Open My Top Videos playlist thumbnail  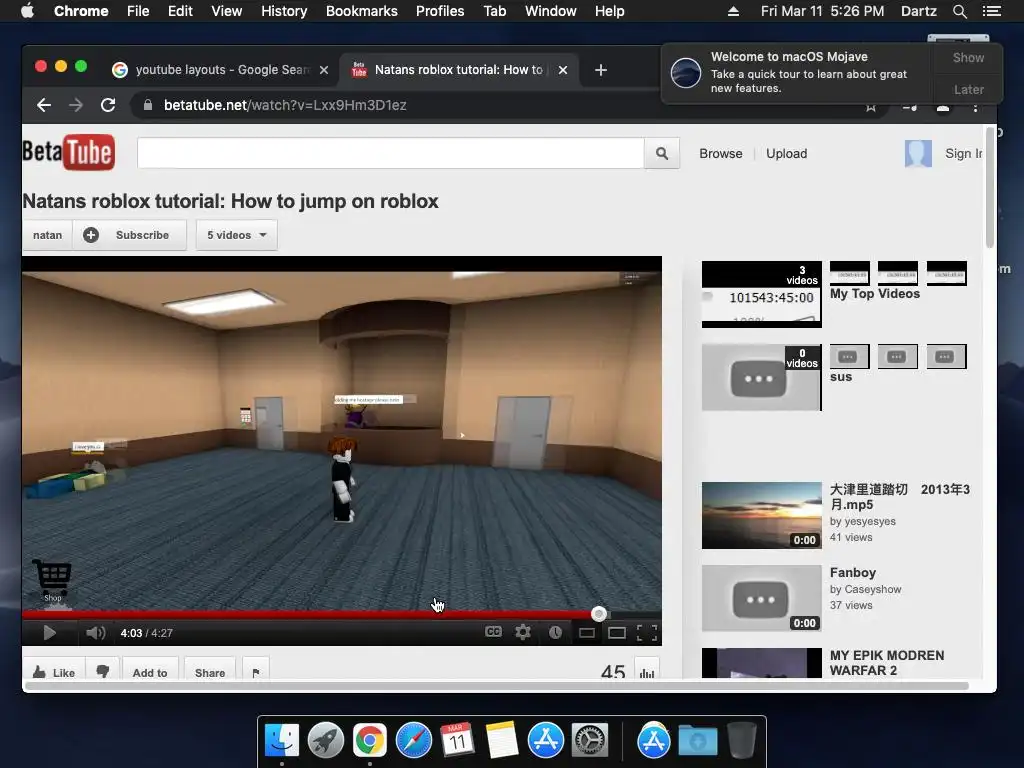pos(761,294)
